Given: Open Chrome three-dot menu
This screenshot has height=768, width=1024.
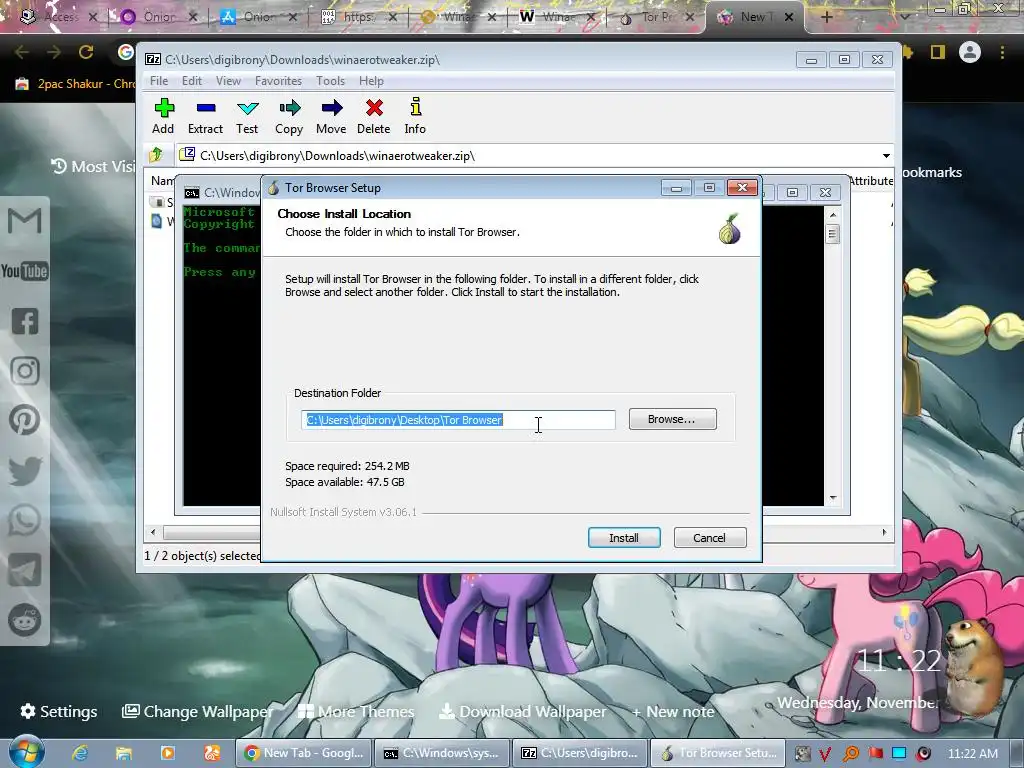Looking at the screenshot, I should [x=1002, y=52].
